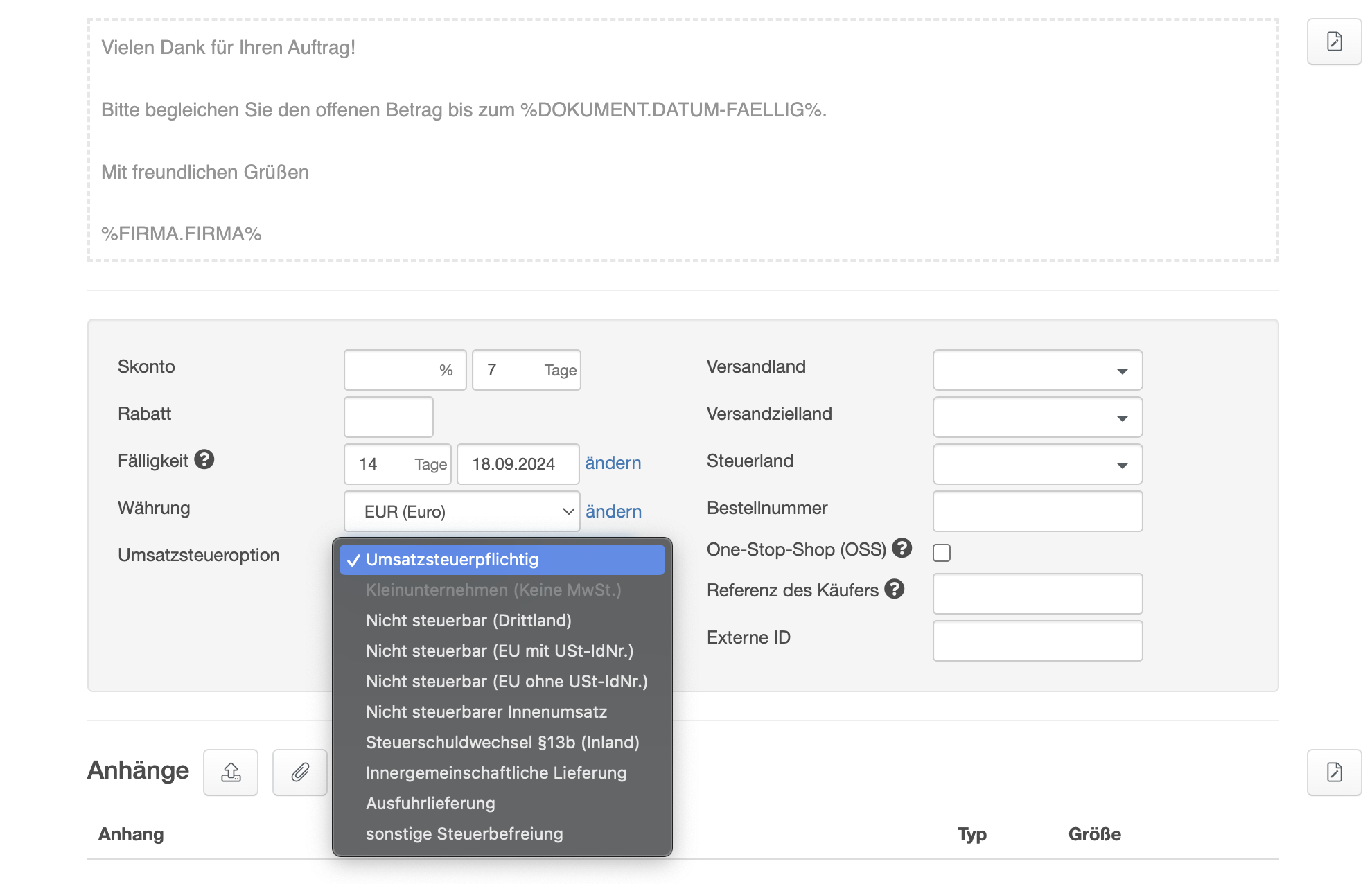
Task: Open the Steuerland dropdown
Action: click(1037, 464)
